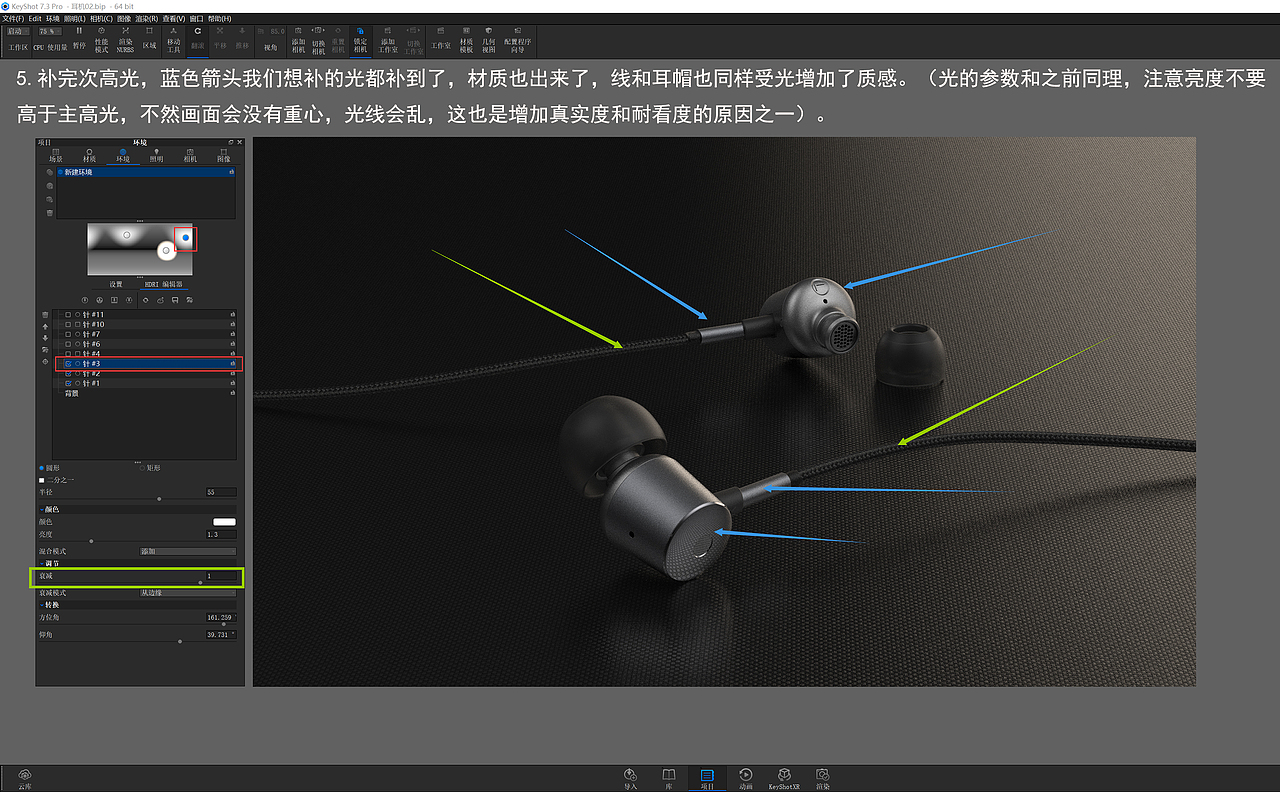Open the 工作室 studio panel

(440, 39)
